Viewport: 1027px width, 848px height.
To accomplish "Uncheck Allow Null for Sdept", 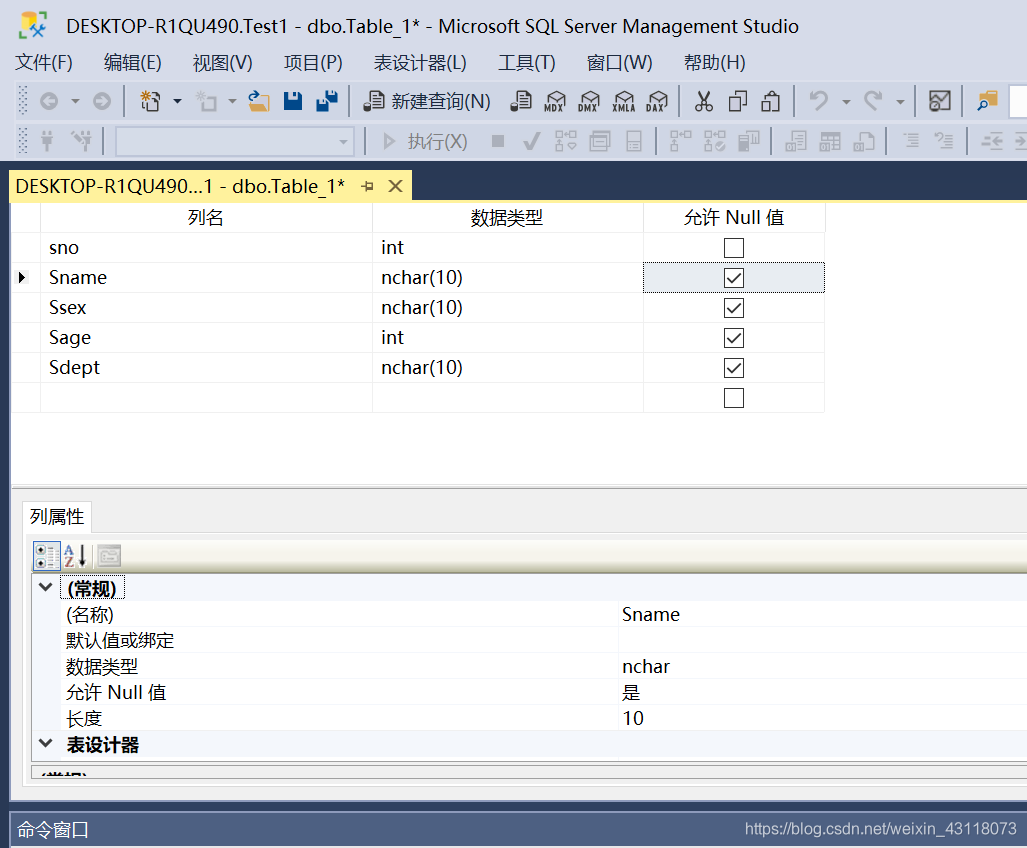I will [734, 368].
